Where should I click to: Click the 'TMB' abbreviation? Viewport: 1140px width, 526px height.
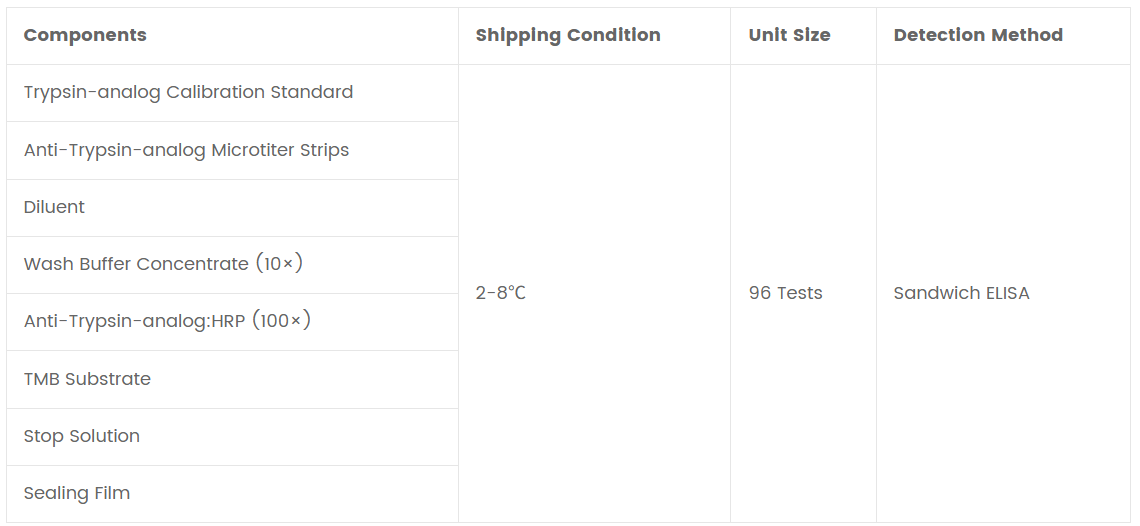42,379
